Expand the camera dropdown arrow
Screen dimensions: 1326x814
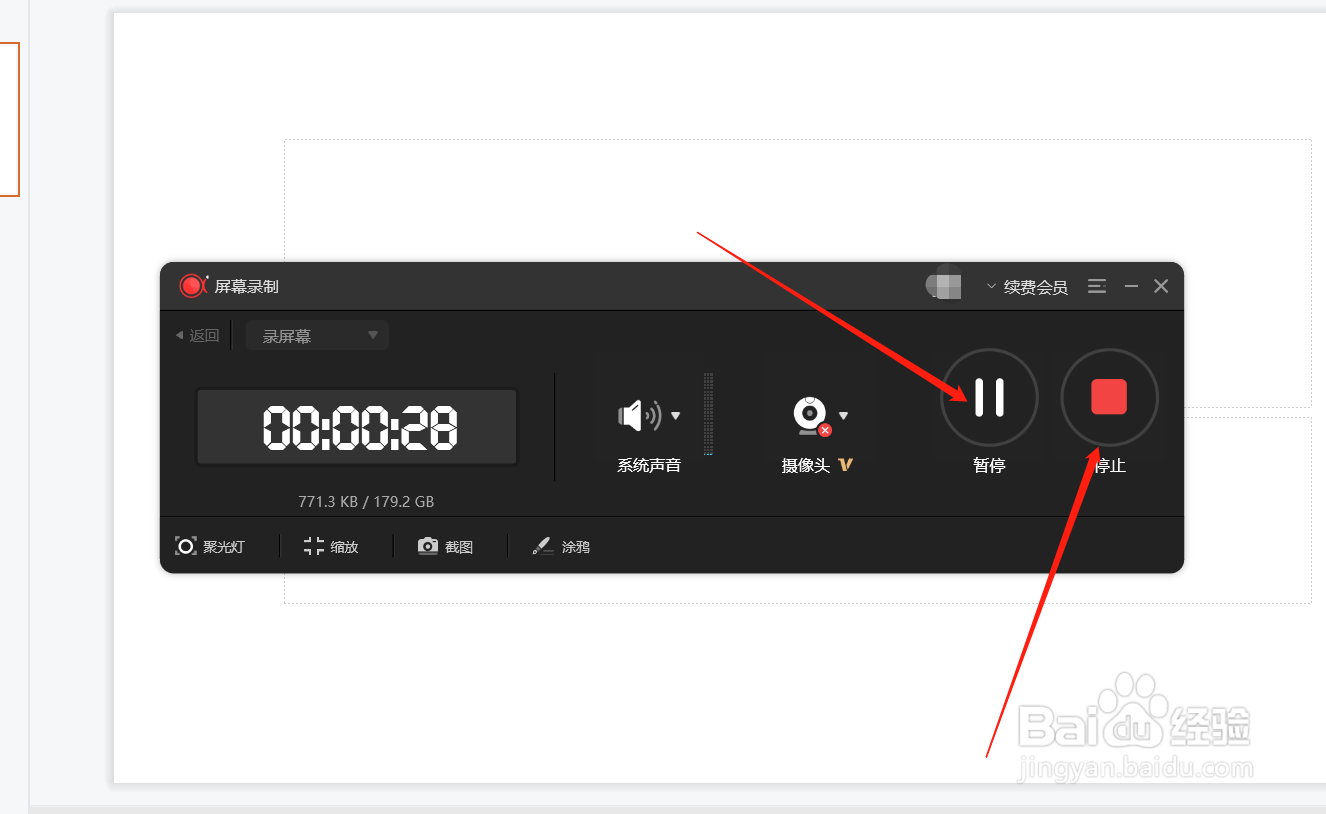click(843, 416)
